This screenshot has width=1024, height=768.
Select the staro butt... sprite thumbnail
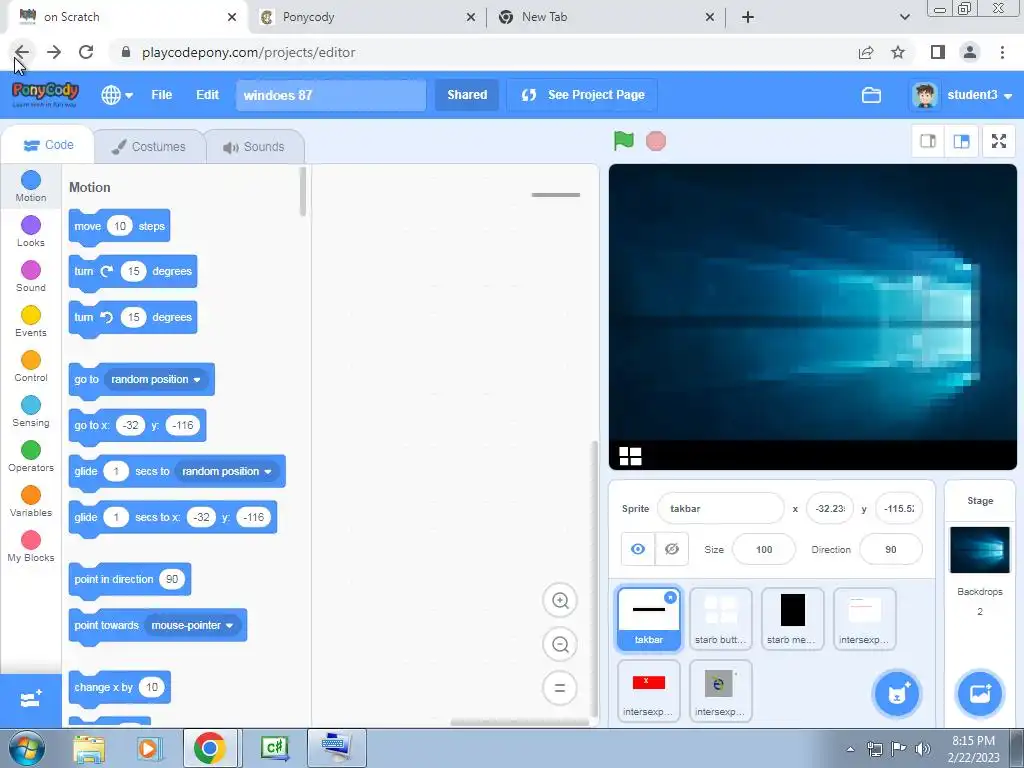(x=720, y=618)
